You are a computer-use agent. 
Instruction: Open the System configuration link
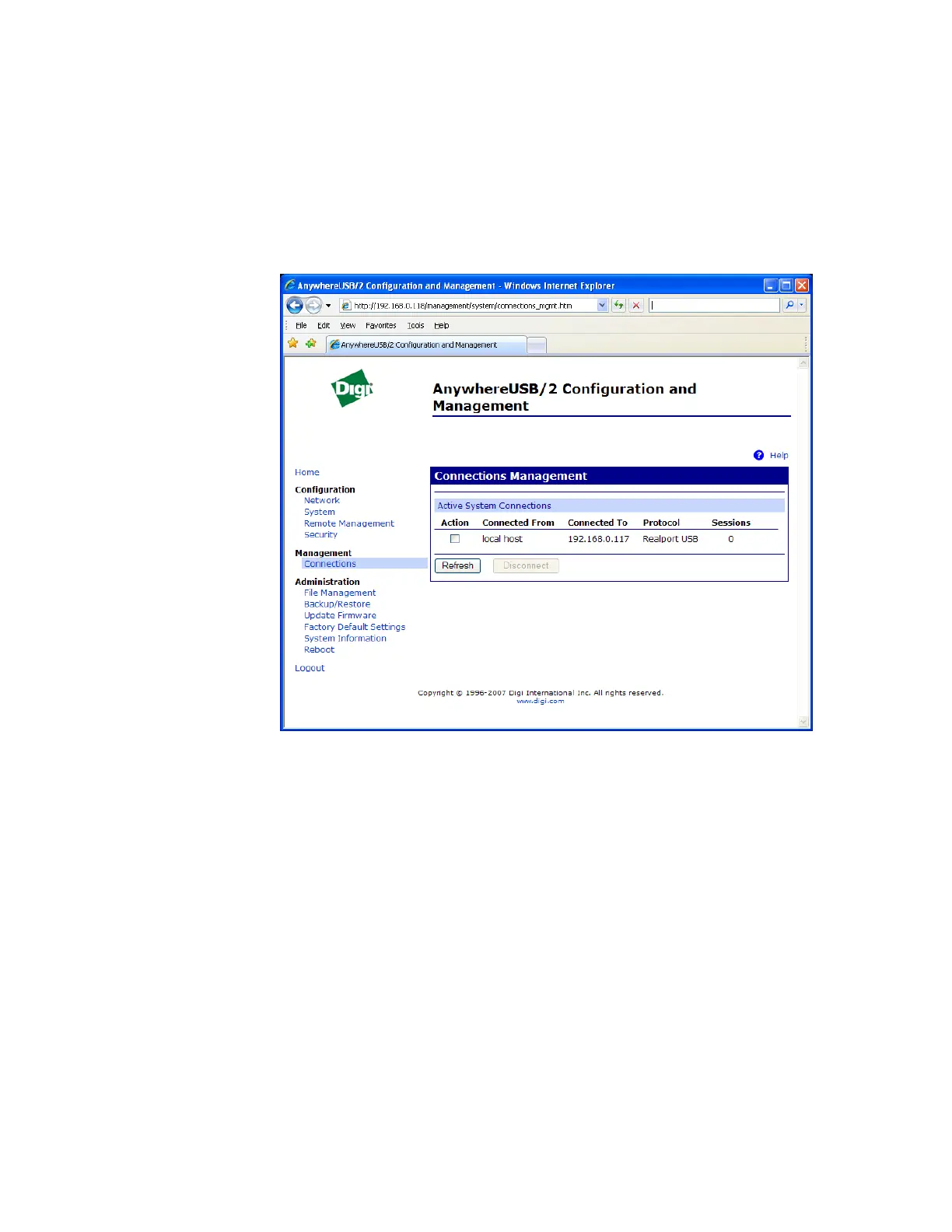point(320,513)
